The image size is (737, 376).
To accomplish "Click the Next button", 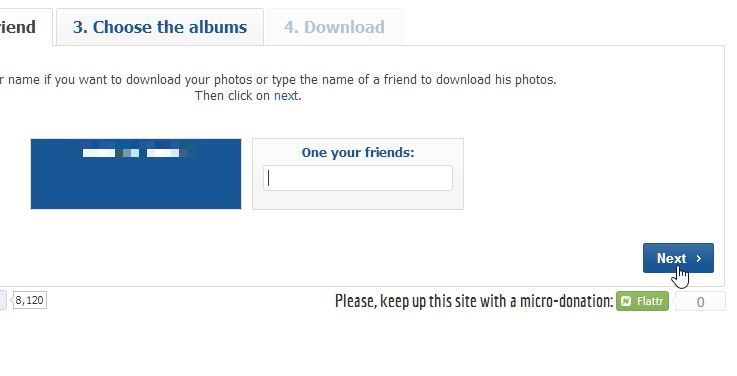I will (678, 258).
